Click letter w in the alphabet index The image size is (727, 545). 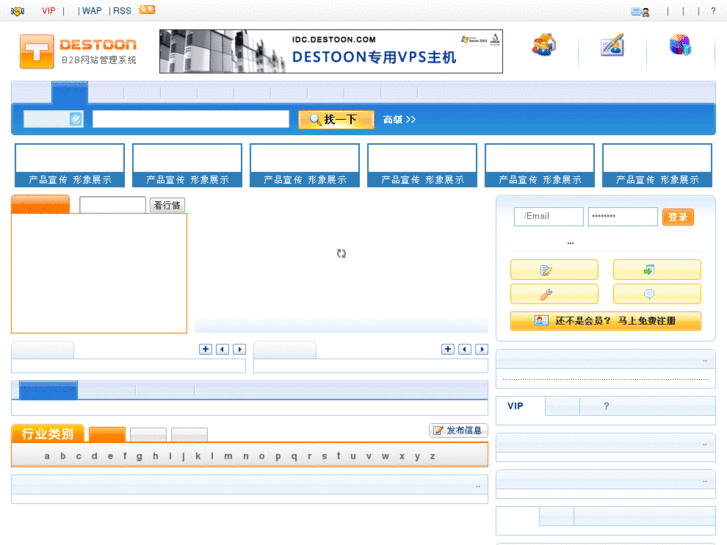coord(385,456)
